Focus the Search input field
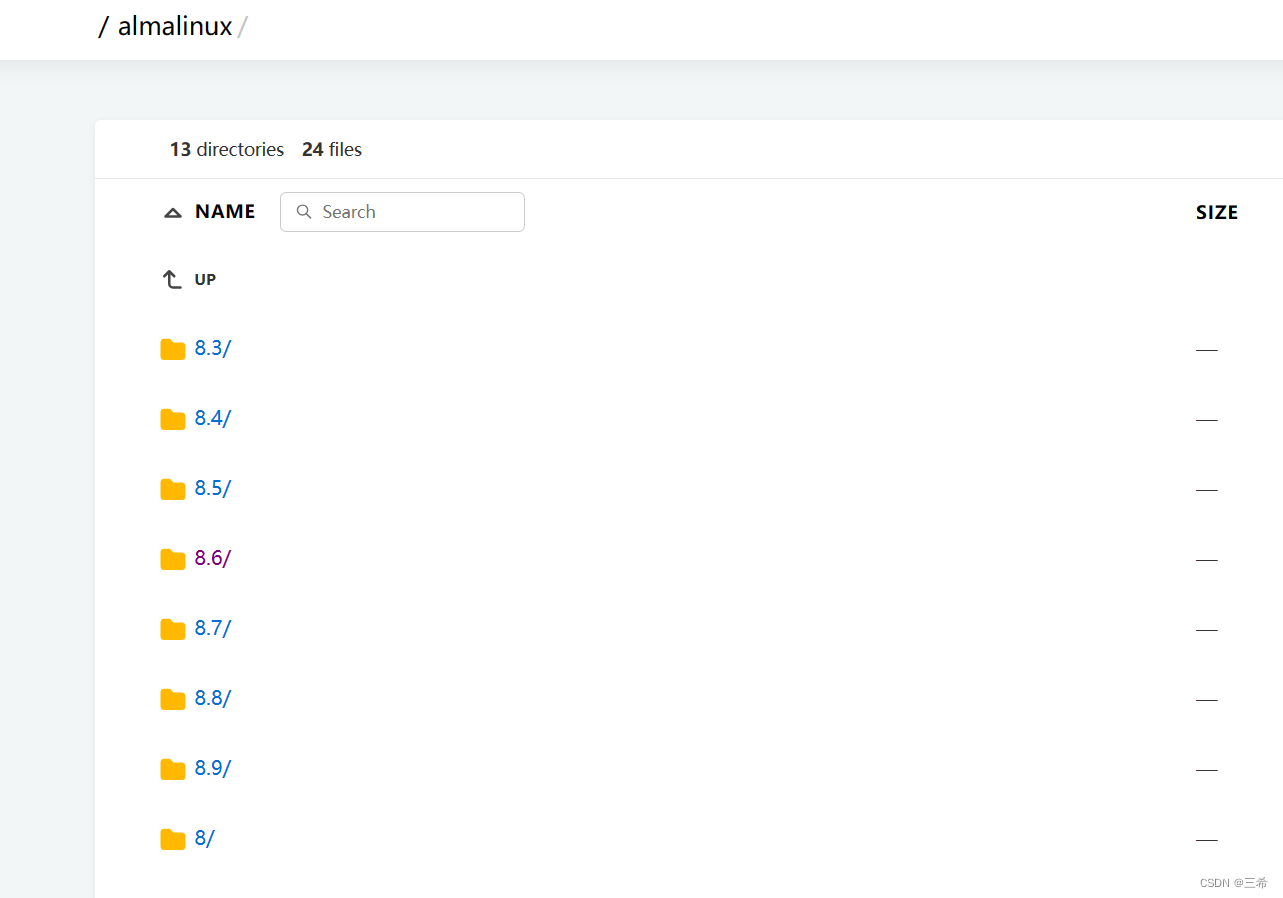The image size is (1283, 898). [402, 212]
